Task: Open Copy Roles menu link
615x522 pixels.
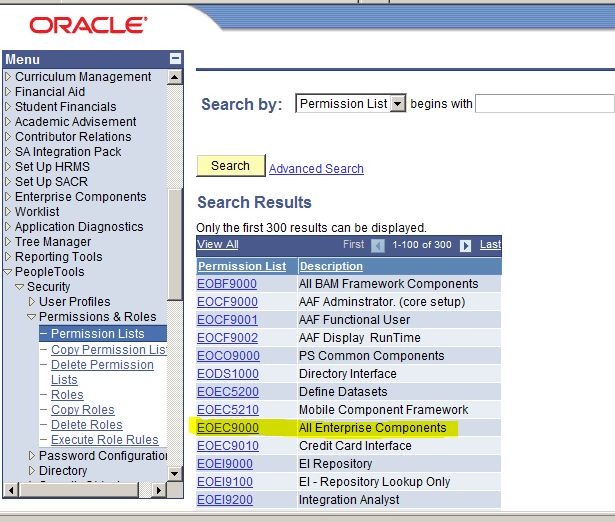Action: tap(82, 409)
